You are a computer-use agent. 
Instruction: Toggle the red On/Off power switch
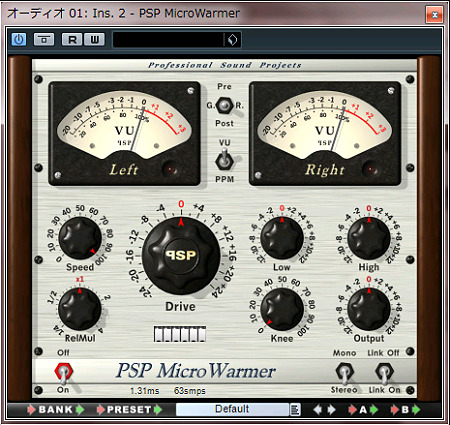point(64,372)
